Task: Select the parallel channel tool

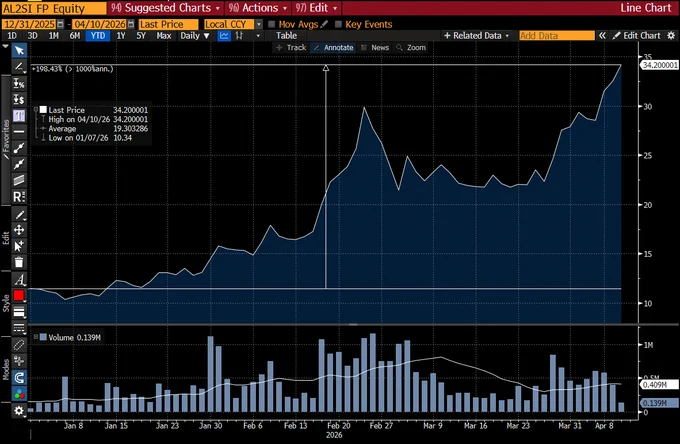Action: (x=19, y=180)
